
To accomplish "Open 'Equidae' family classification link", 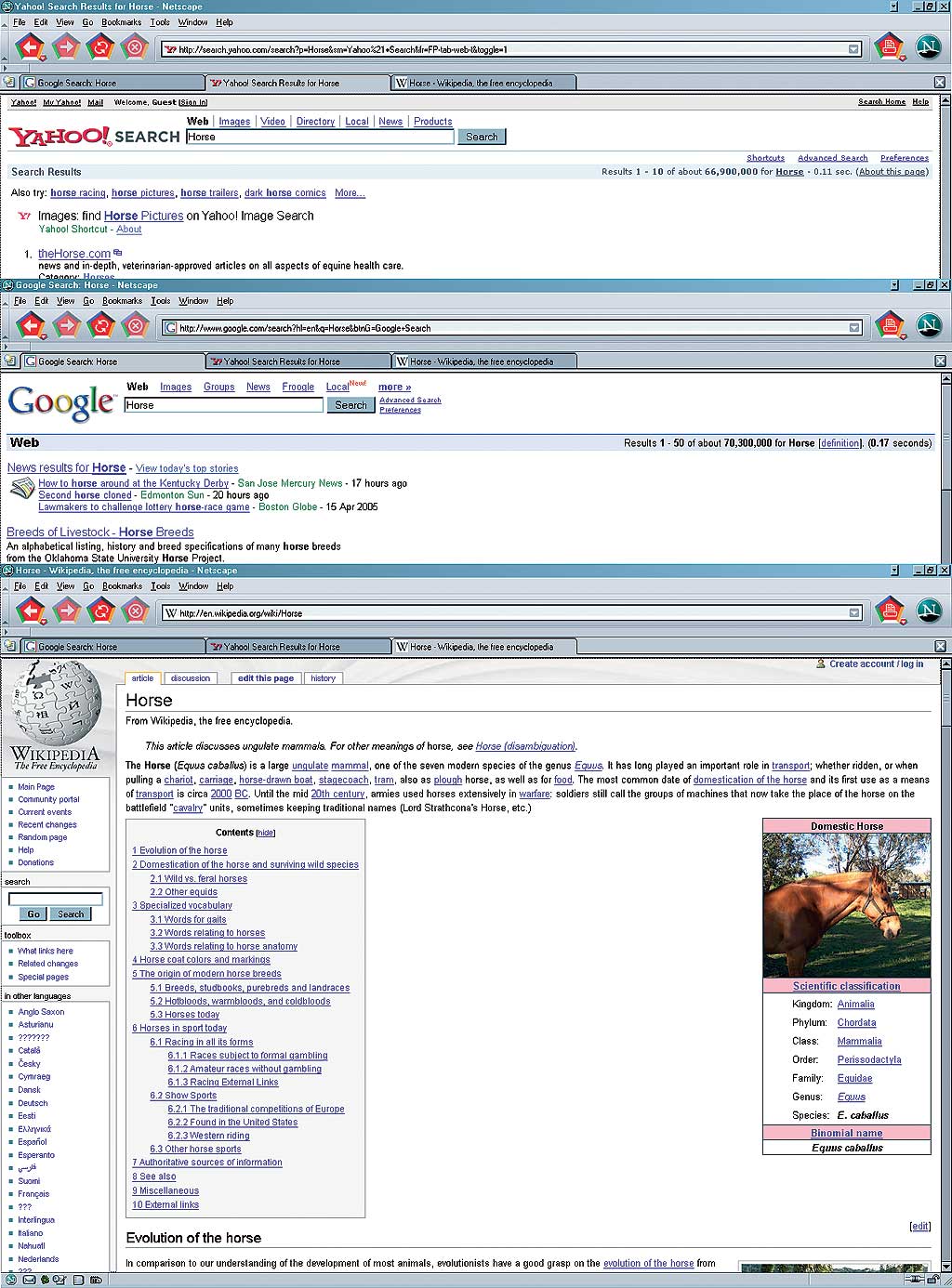I will pos(854,1078).
